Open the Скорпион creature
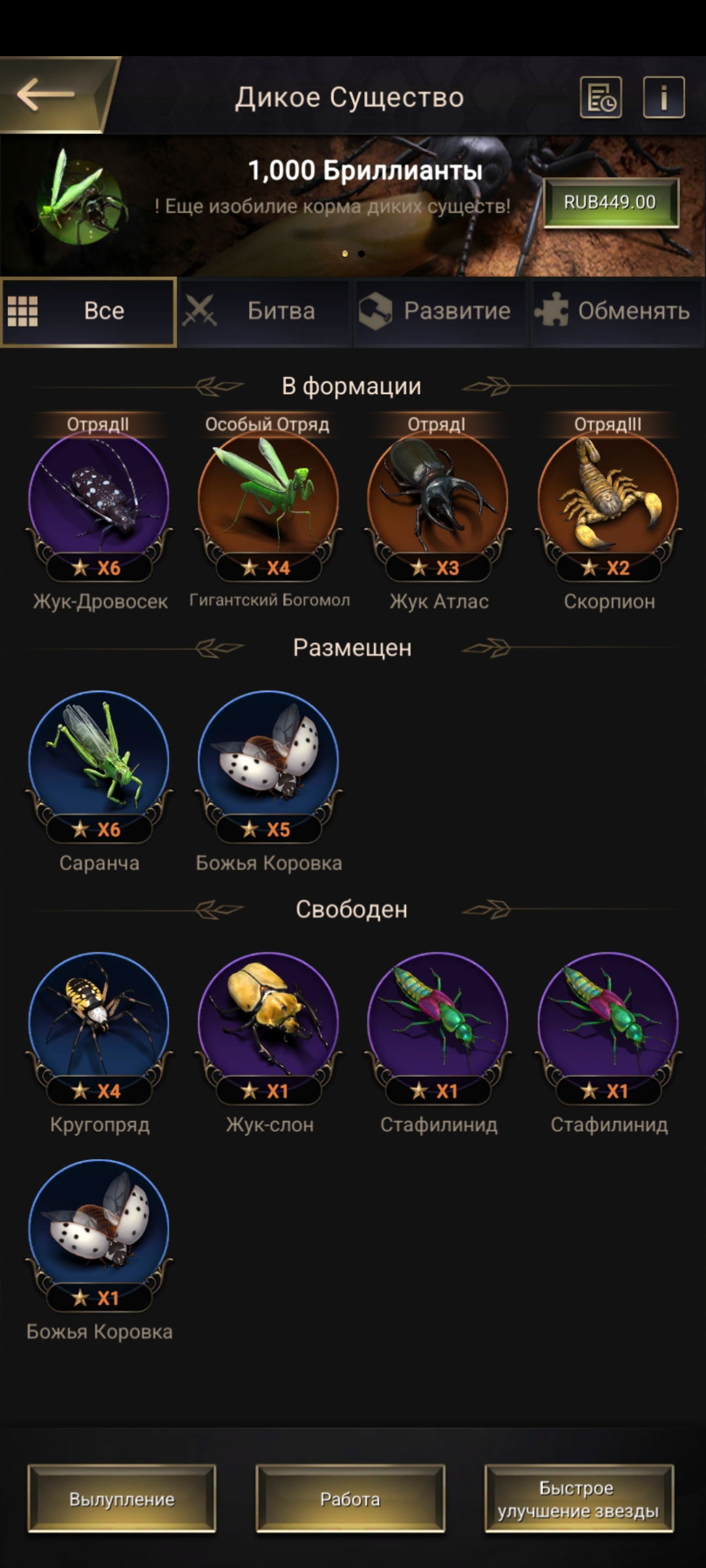Image resolution: width=706 pixels, height=1568 pixels. pyautogui.click(x=609, y=506)
